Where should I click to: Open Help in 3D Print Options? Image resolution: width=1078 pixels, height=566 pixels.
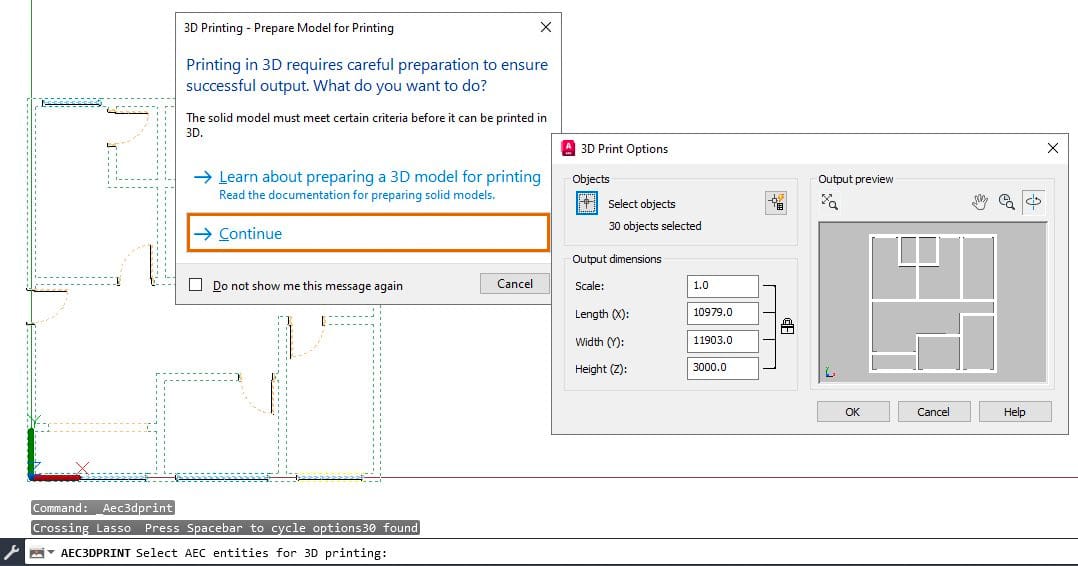pyautogui.click(x=1015, y=411)
